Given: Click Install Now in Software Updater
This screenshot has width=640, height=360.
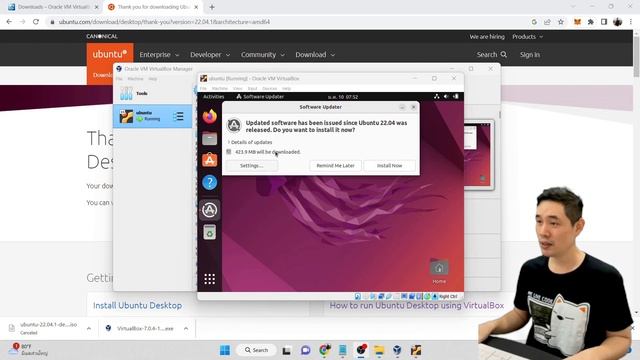Looking at the screenshot, I should coord(389,166).
